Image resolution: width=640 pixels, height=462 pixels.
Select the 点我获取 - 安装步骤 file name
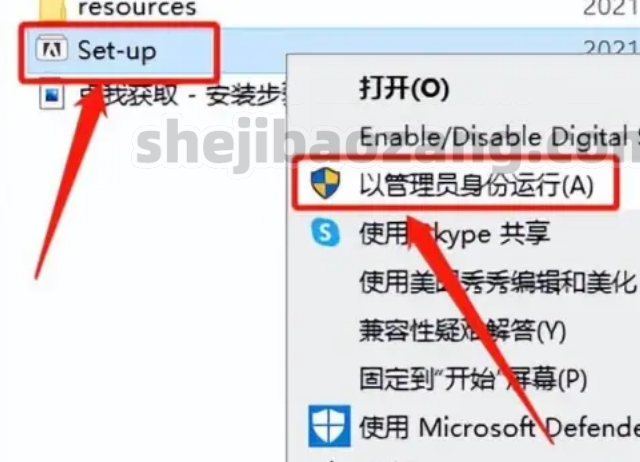(x=182, y=96)
